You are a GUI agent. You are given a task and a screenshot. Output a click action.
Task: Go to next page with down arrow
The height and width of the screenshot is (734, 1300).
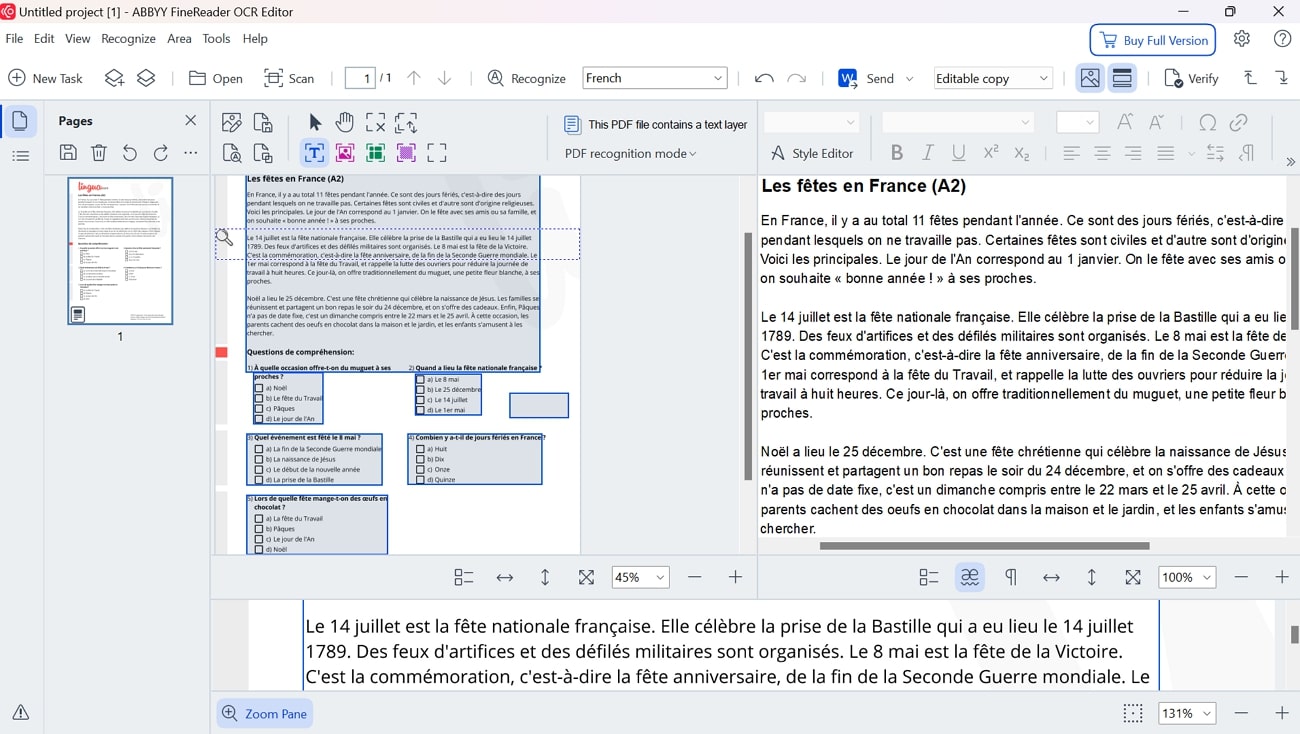pyautogui.click(x=445, y=78)
